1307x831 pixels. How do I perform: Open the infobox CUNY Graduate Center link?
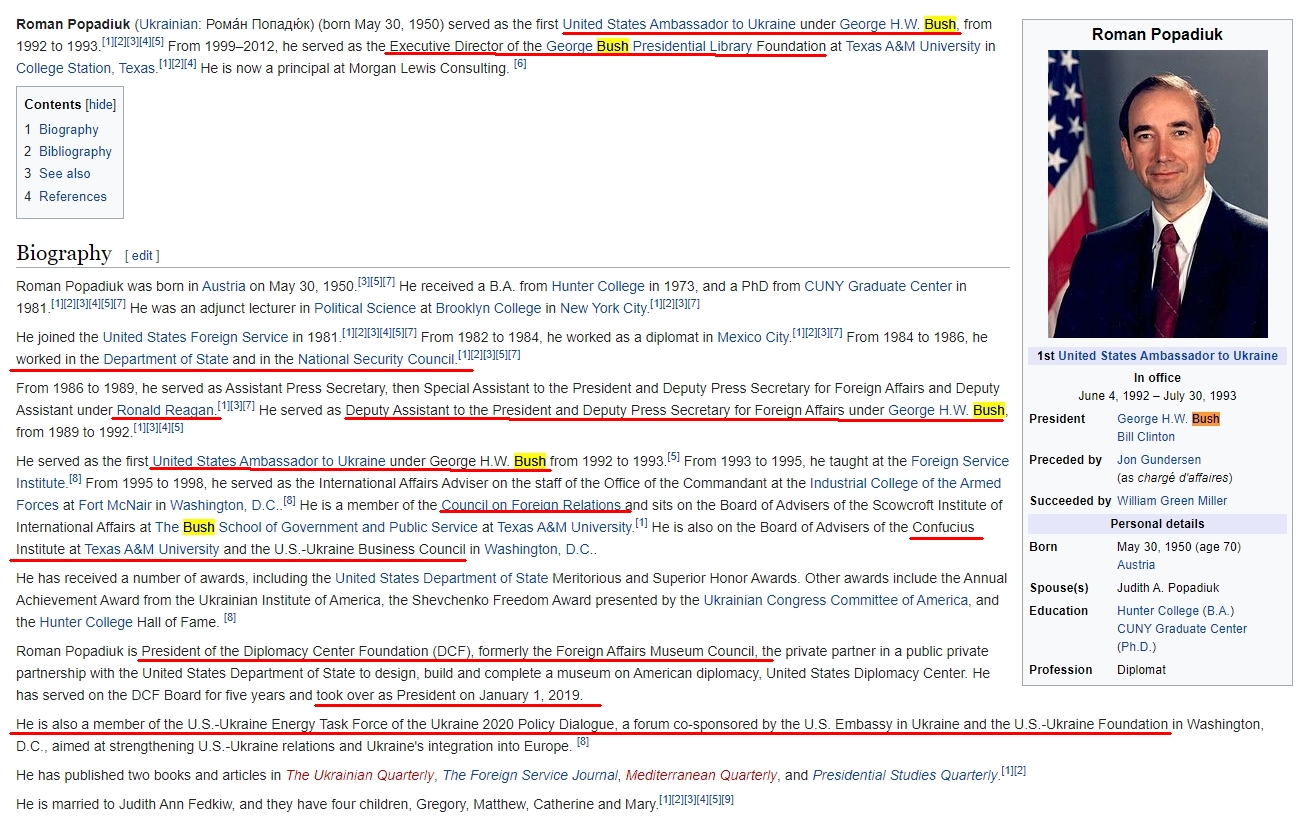tap(1182, 629)
